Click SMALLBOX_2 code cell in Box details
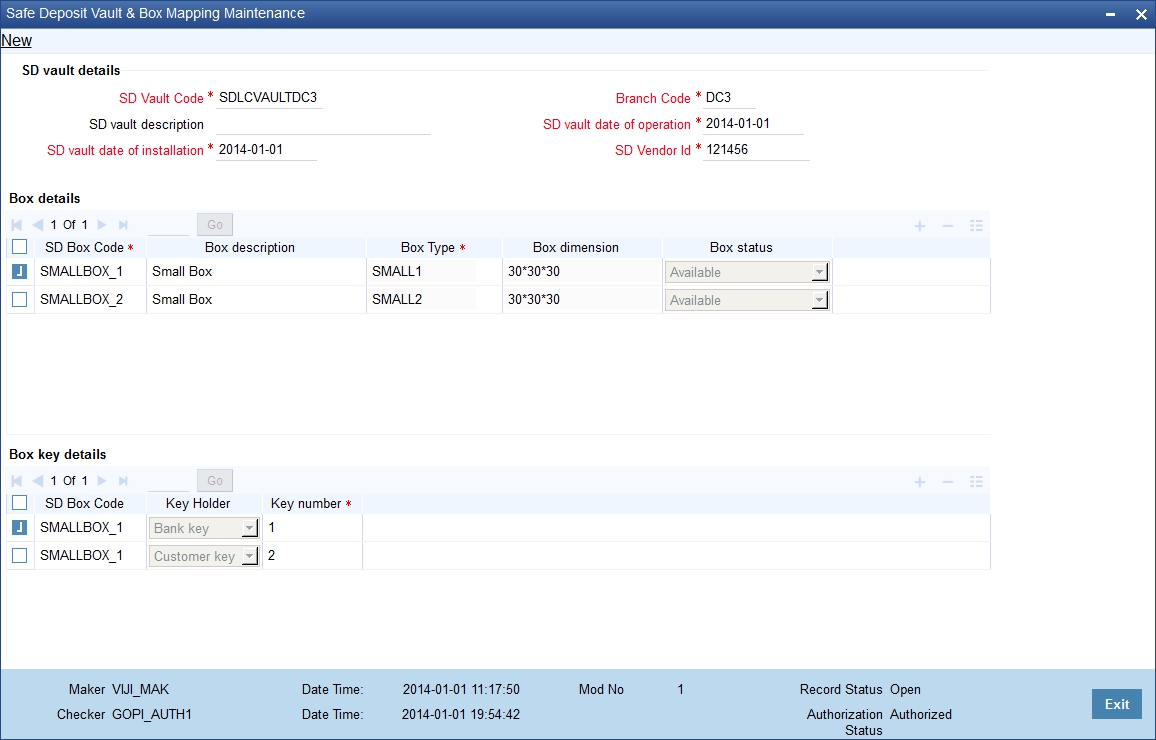 pos(90,299)
